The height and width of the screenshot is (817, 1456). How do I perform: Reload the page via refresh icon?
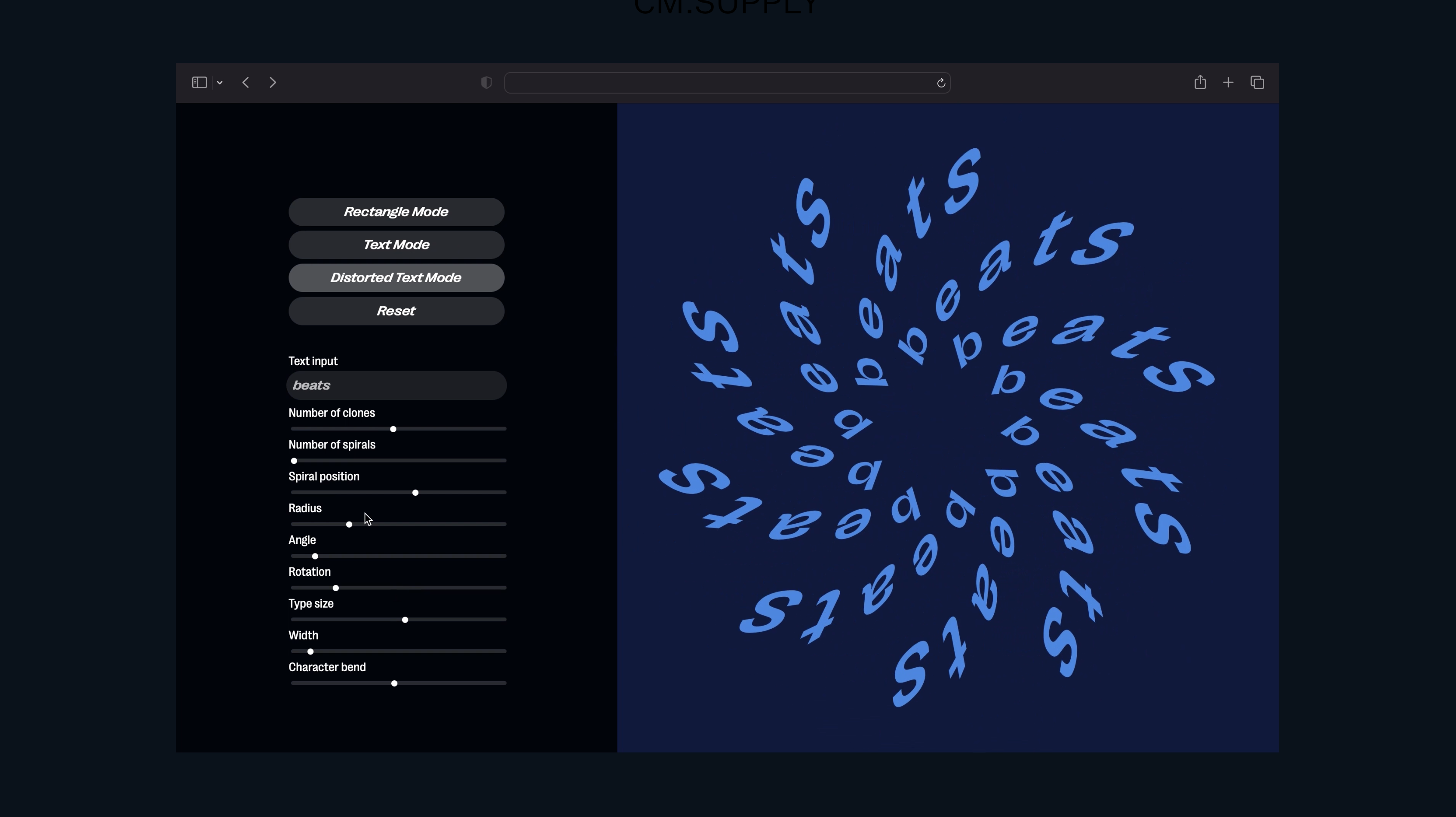click(x=940, y=83)
